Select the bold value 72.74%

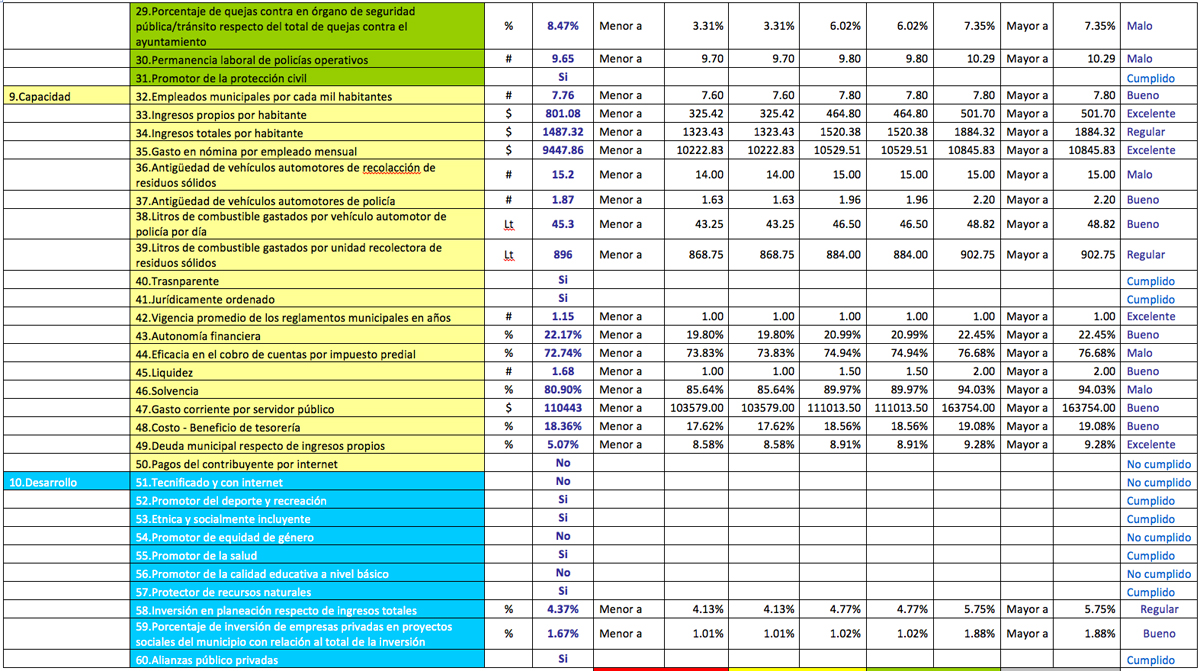[x=563, y=354]
